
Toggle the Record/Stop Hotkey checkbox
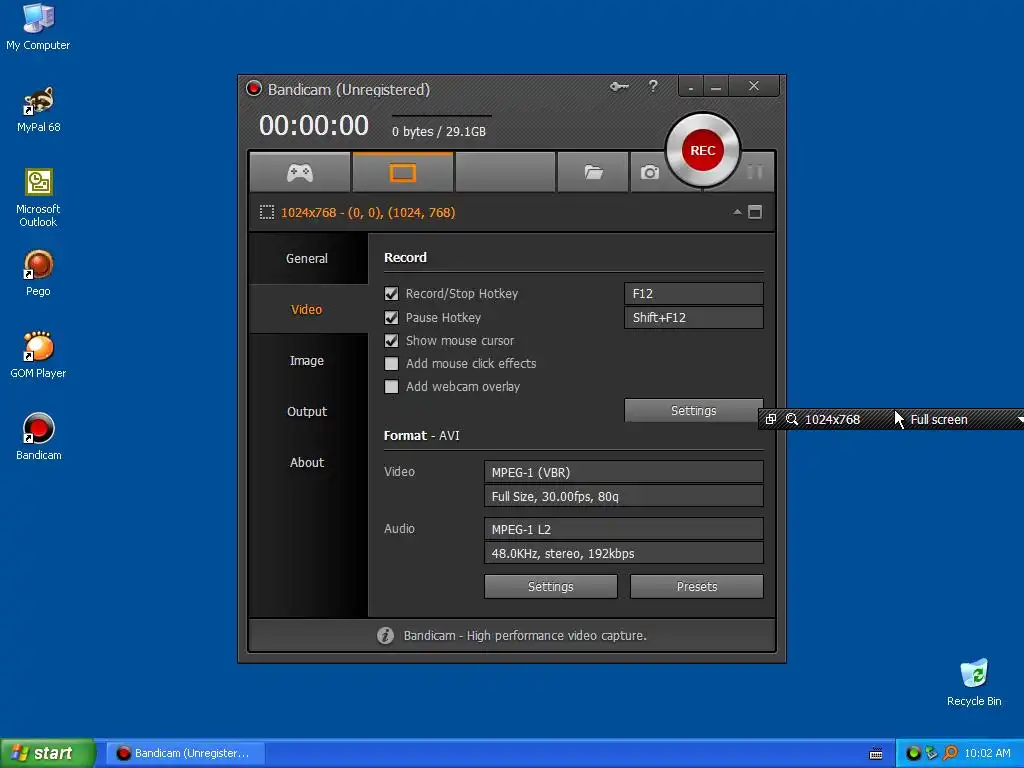391,294
